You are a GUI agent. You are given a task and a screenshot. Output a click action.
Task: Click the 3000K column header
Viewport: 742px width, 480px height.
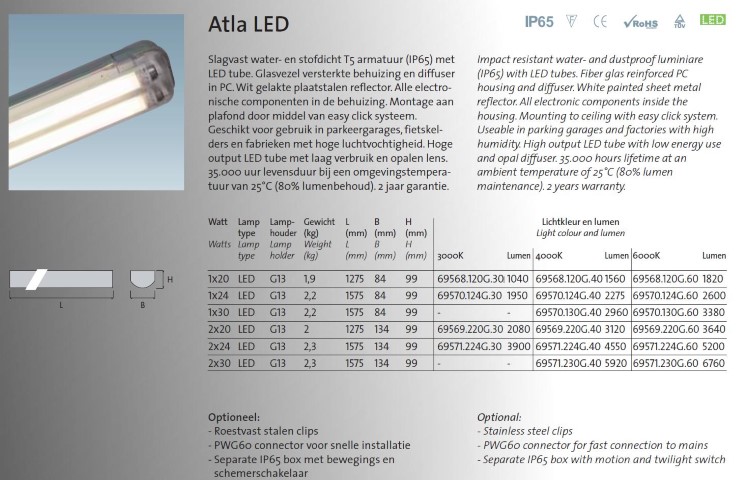coord(450,256)
